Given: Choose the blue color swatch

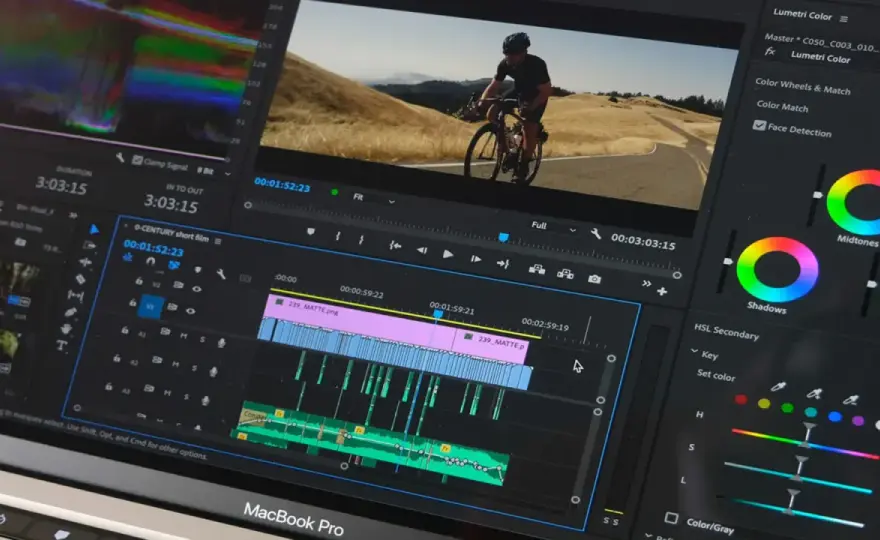Looking at the screenshot, I should pyautogui.click(x=835, y=417).
